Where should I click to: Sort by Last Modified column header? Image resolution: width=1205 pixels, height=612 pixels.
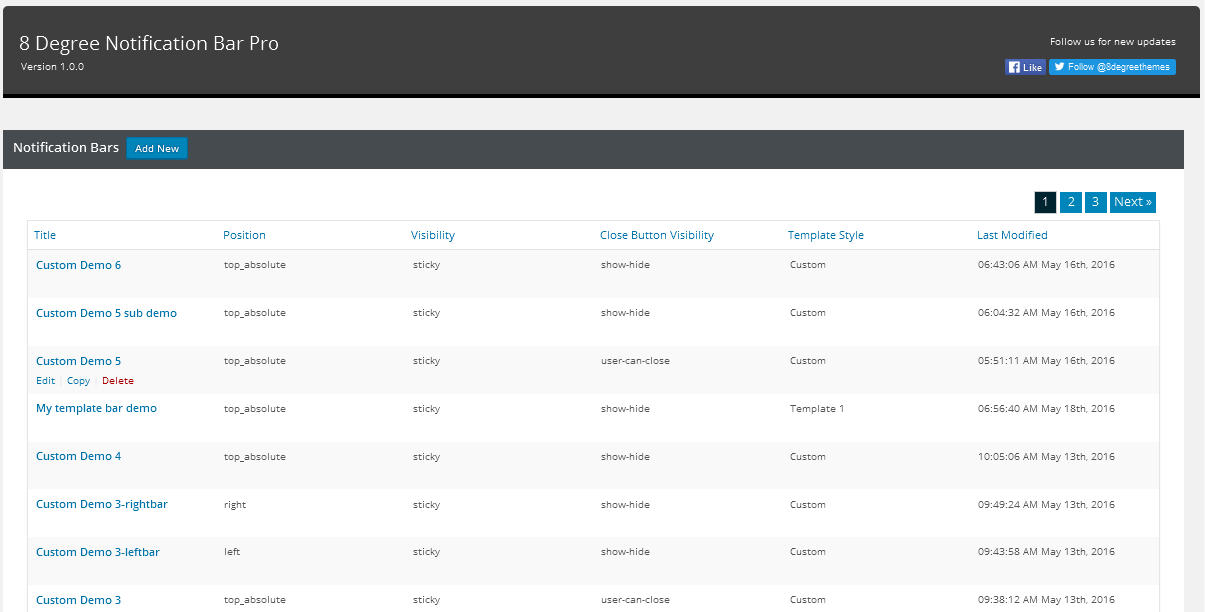(1012, 235)
